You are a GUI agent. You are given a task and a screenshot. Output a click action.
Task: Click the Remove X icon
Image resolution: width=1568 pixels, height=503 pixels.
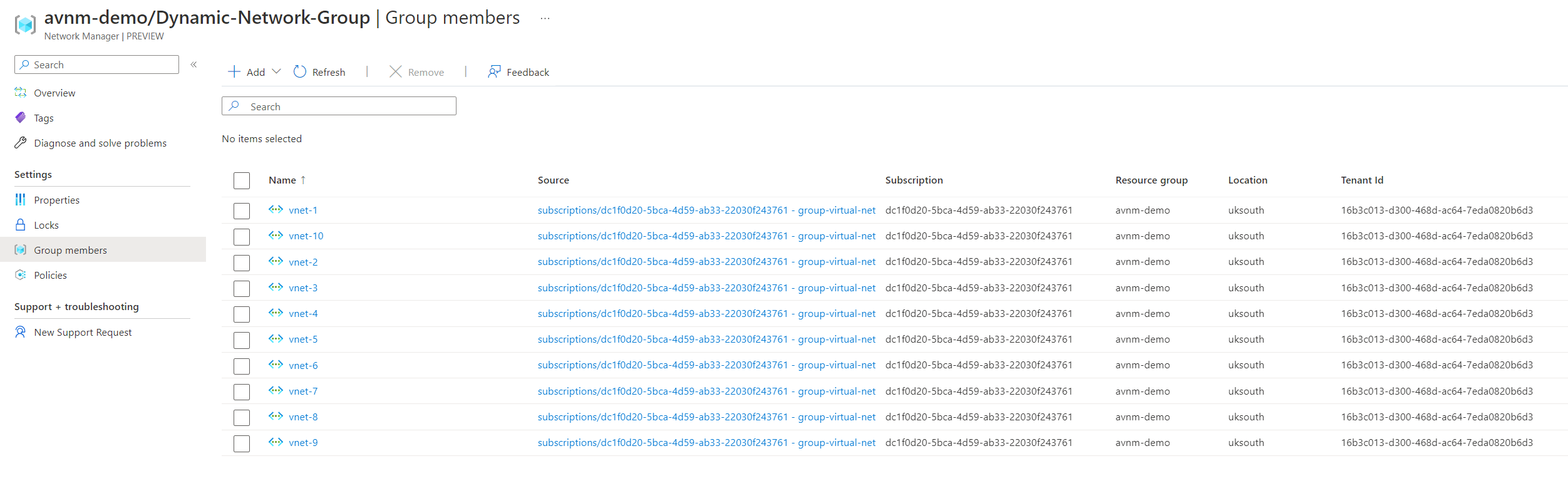[x=396, y=72]
